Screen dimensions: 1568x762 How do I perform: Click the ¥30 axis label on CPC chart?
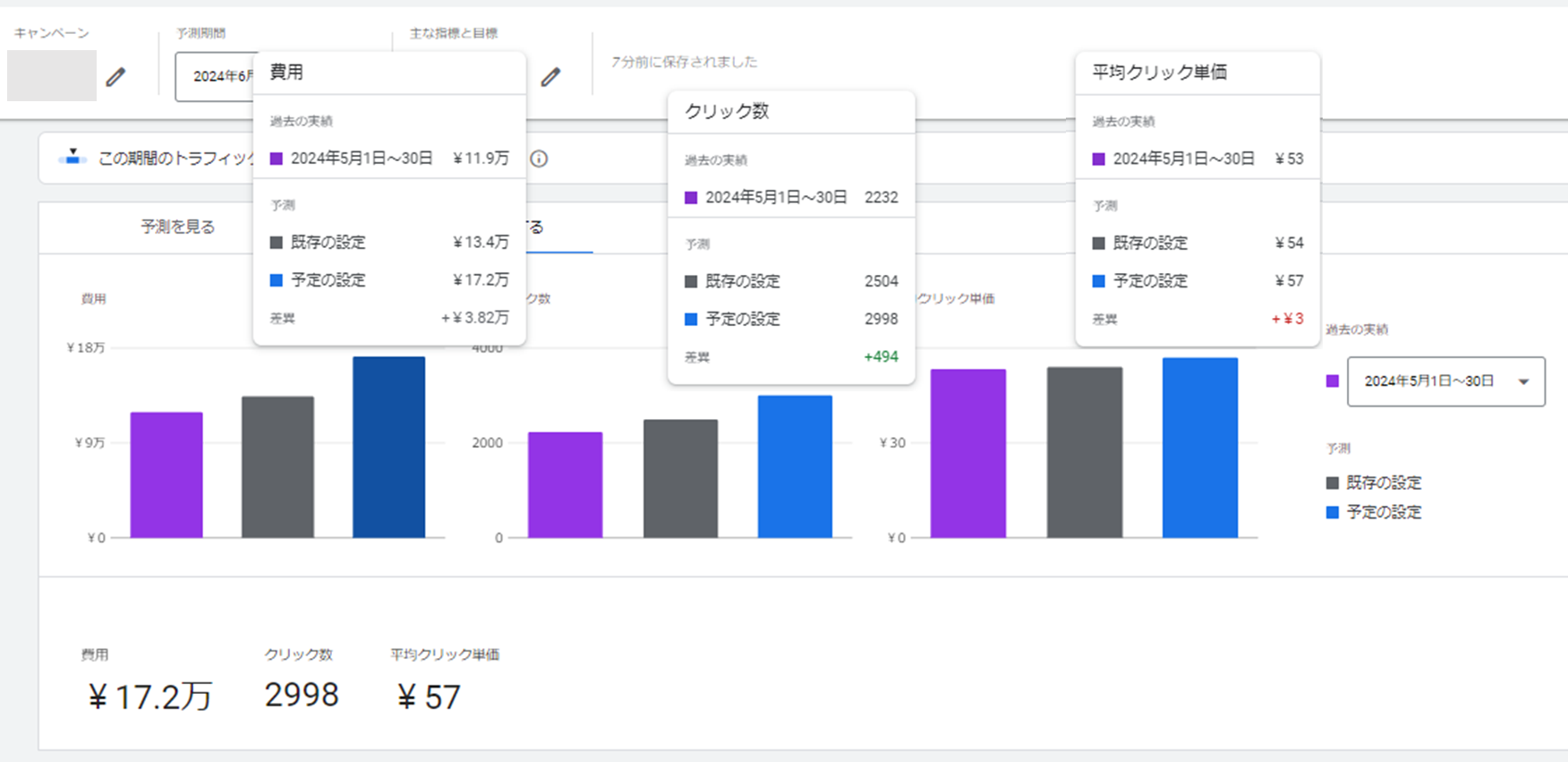pos(892,442)
